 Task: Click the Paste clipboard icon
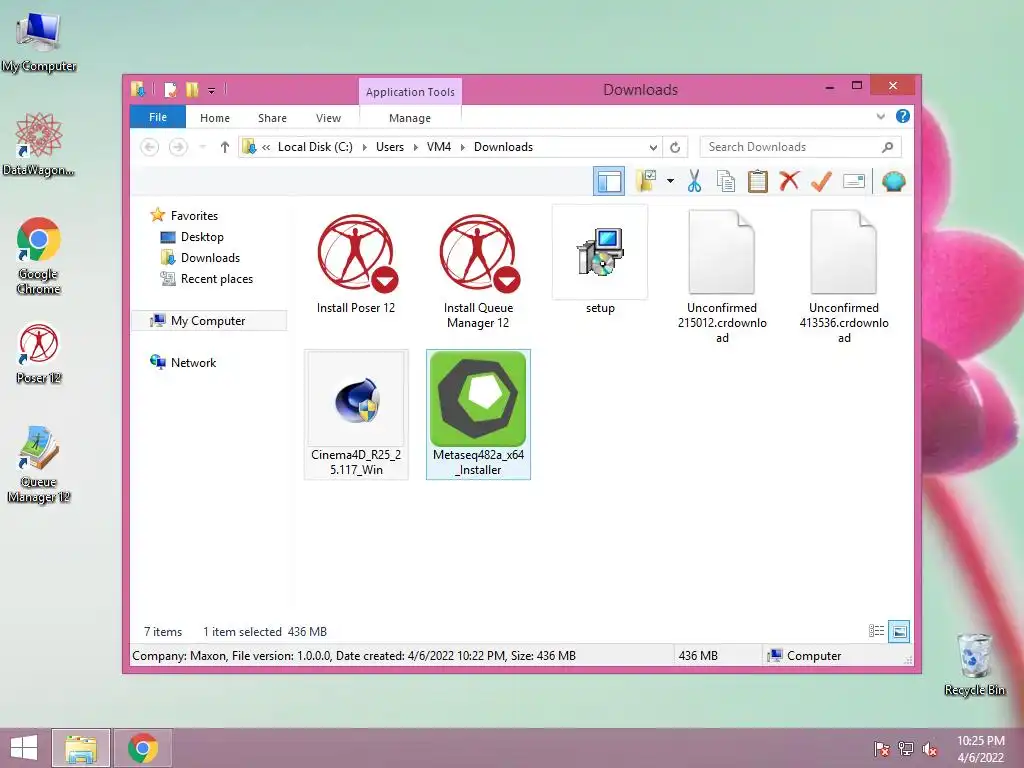click(758, 181)
